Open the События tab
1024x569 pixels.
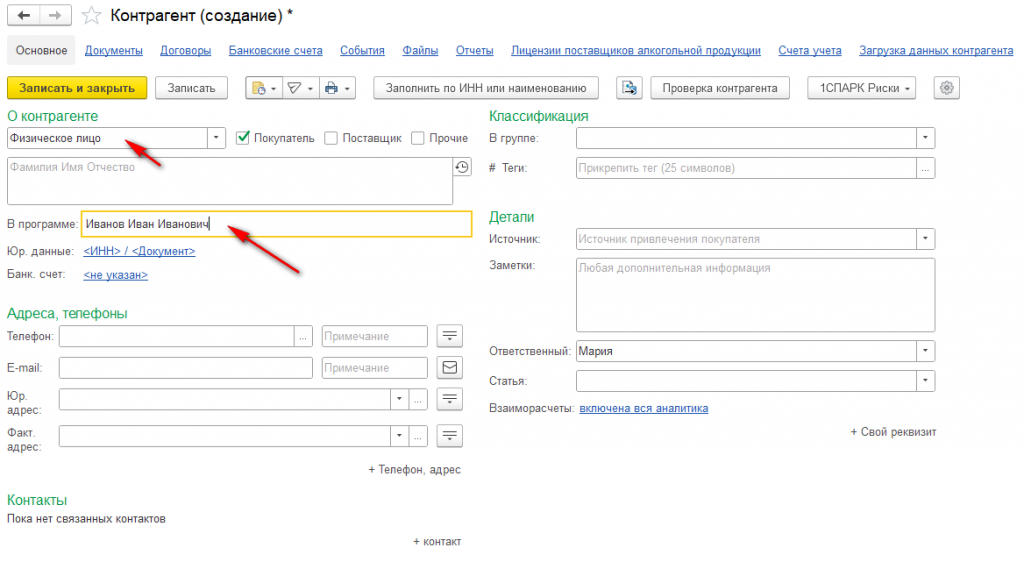(x=362, y=50)
